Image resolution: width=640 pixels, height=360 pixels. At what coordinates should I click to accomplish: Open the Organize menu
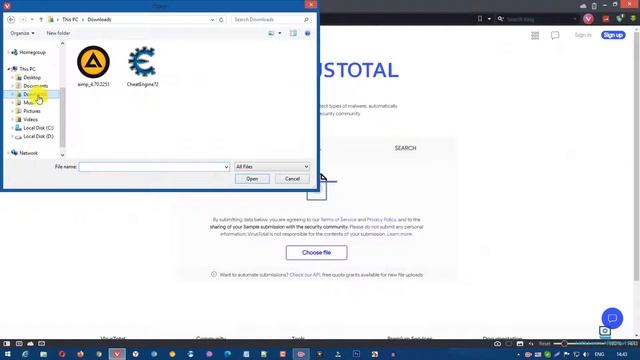point(22,33)
